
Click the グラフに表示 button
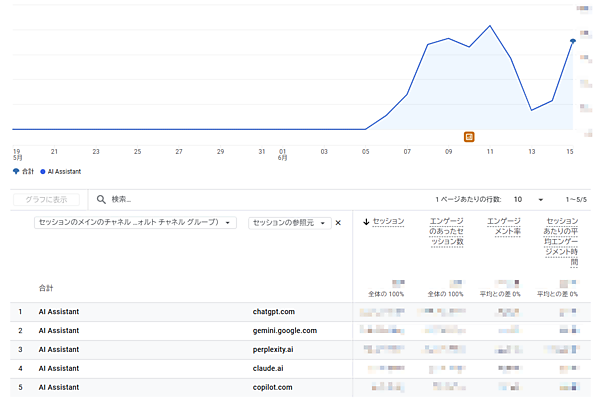click(x=46, y=199)
